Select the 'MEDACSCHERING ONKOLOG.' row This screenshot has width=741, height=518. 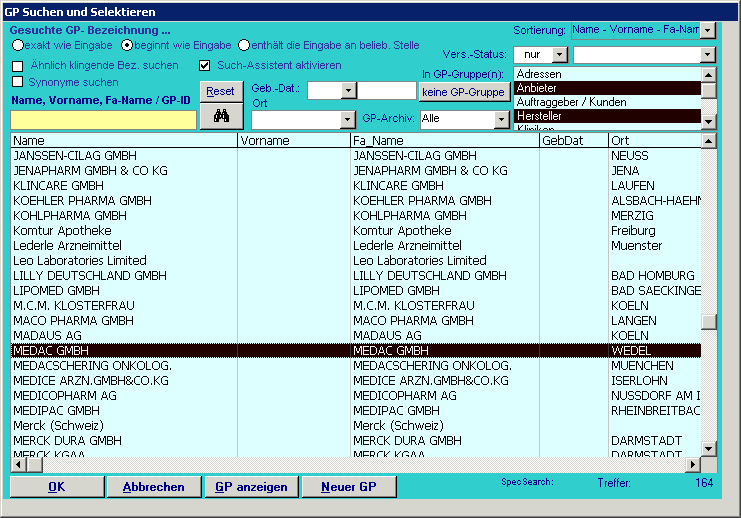356,366
